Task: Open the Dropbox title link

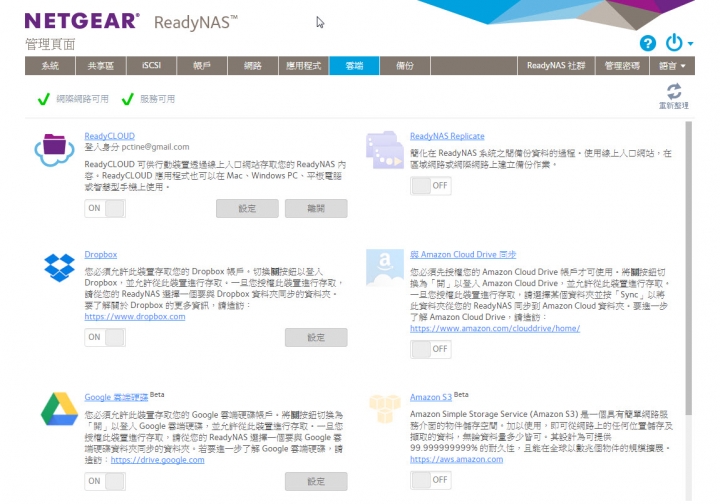Action: pyautogui.click(x=101, y=254)
